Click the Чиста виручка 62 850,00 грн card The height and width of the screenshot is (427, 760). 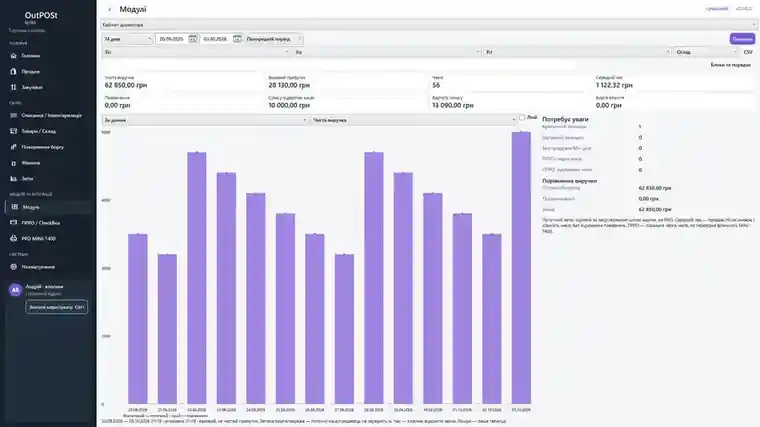point(182,82)
